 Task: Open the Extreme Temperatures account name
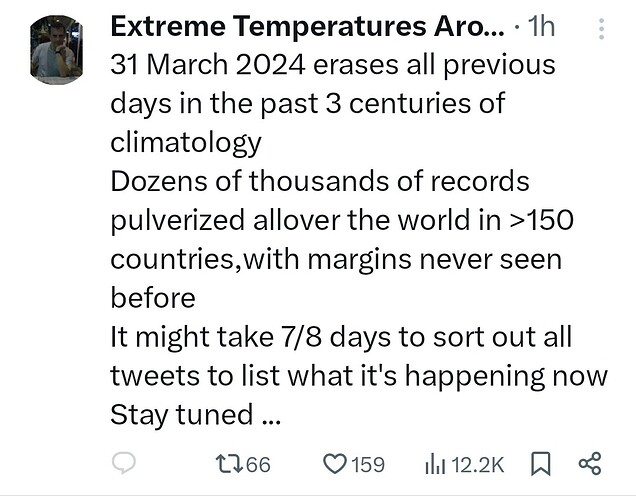[307, 27]
